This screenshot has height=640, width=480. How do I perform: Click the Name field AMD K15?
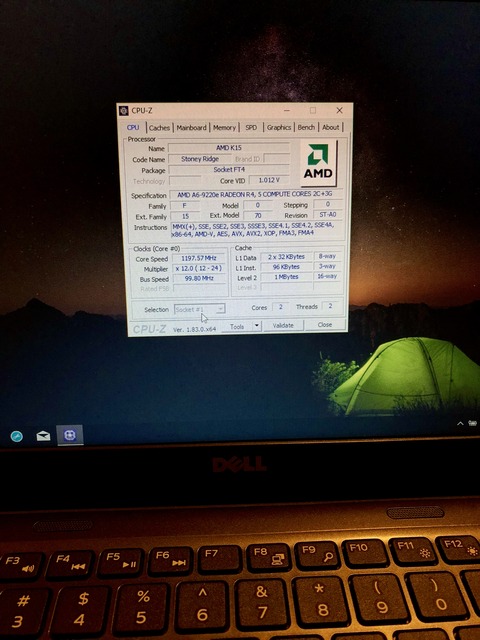[229, 148]
